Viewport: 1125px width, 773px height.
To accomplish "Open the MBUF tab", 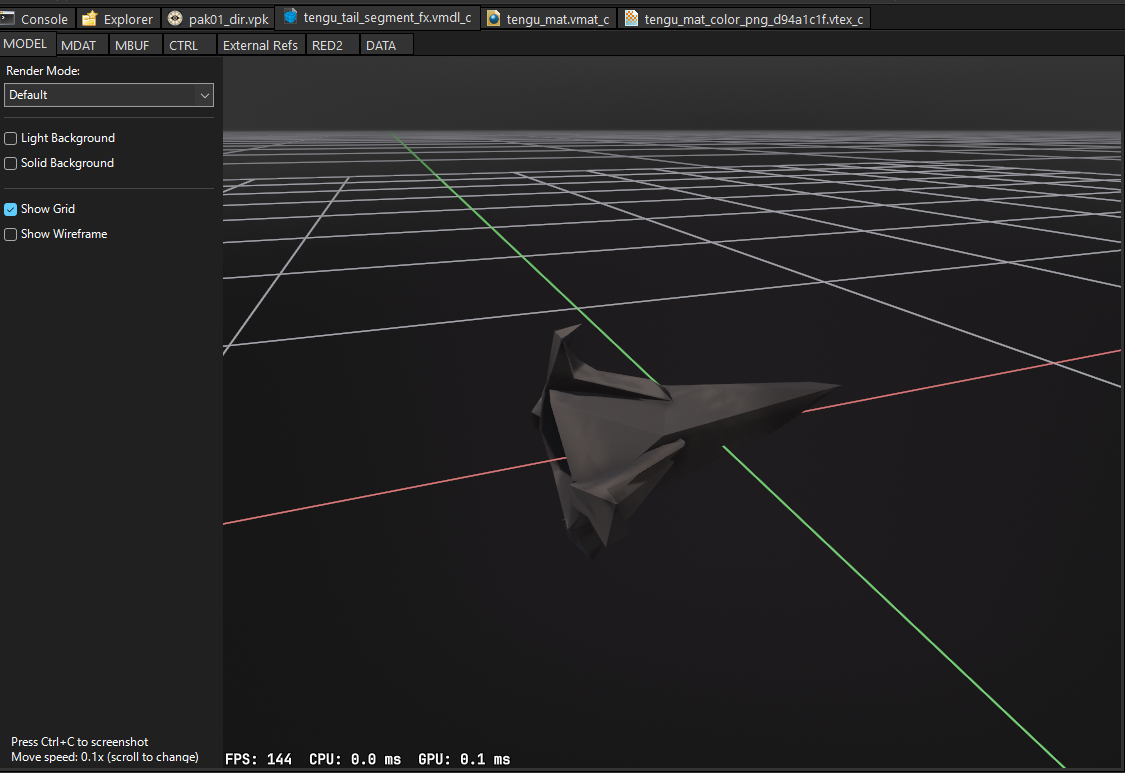I will (132, 45).
